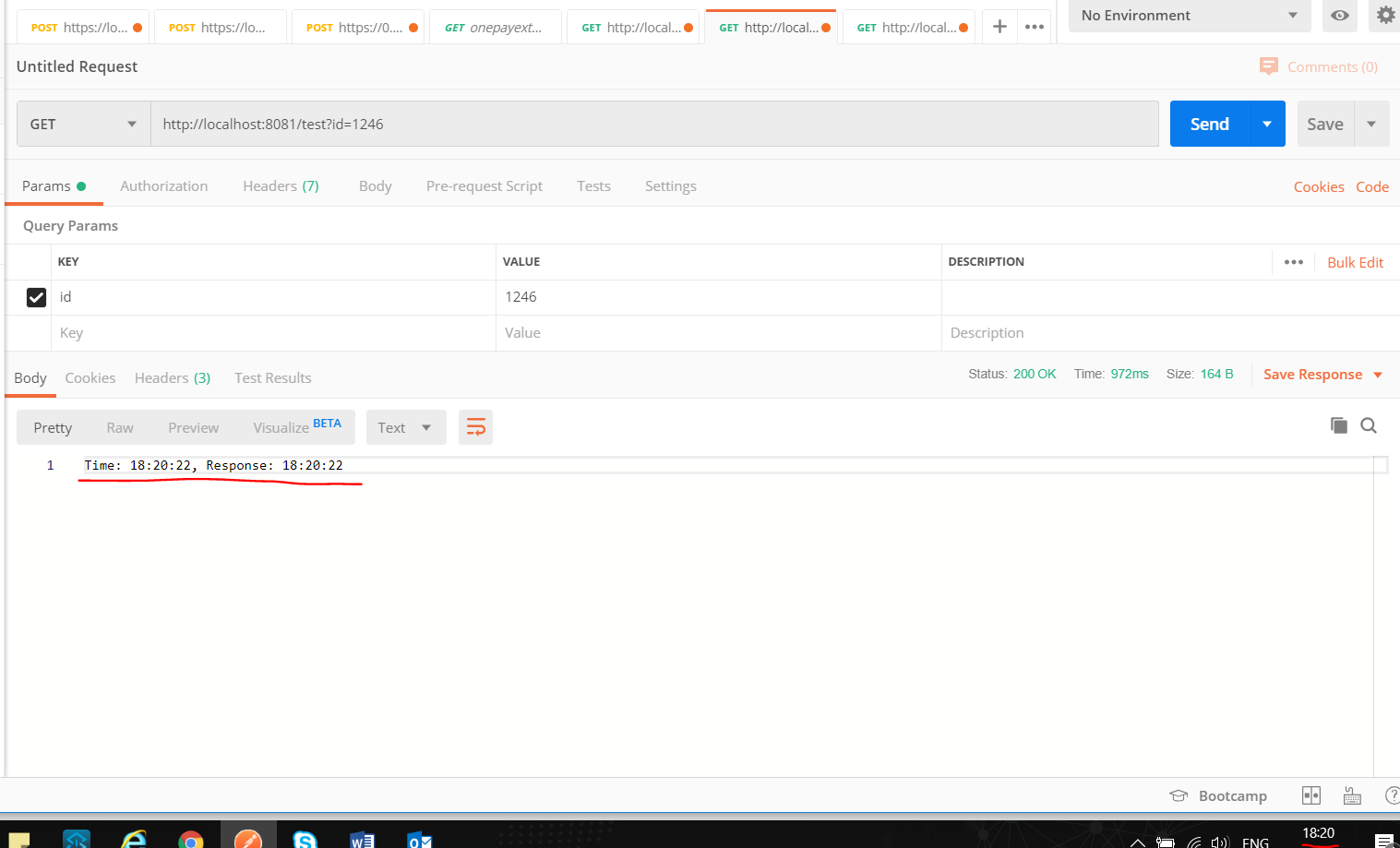Search within response using magnifier icon

pyautogui.click(x=1369, y=425)
